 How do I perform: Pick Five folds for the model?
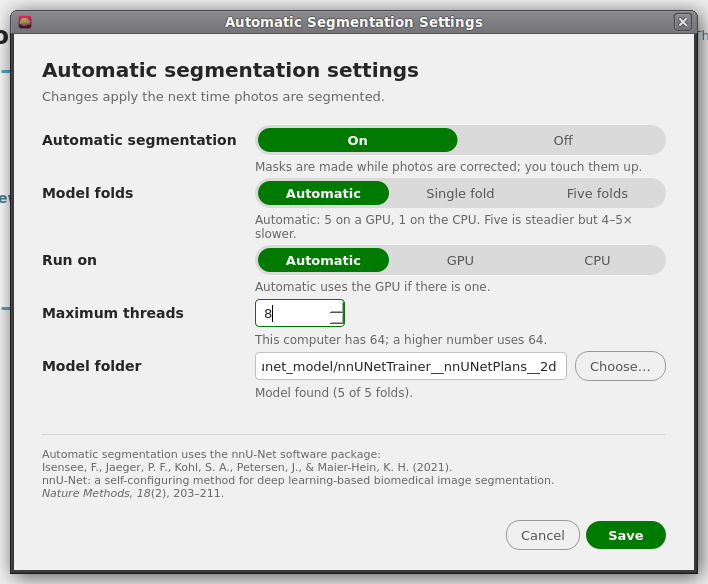596,193
